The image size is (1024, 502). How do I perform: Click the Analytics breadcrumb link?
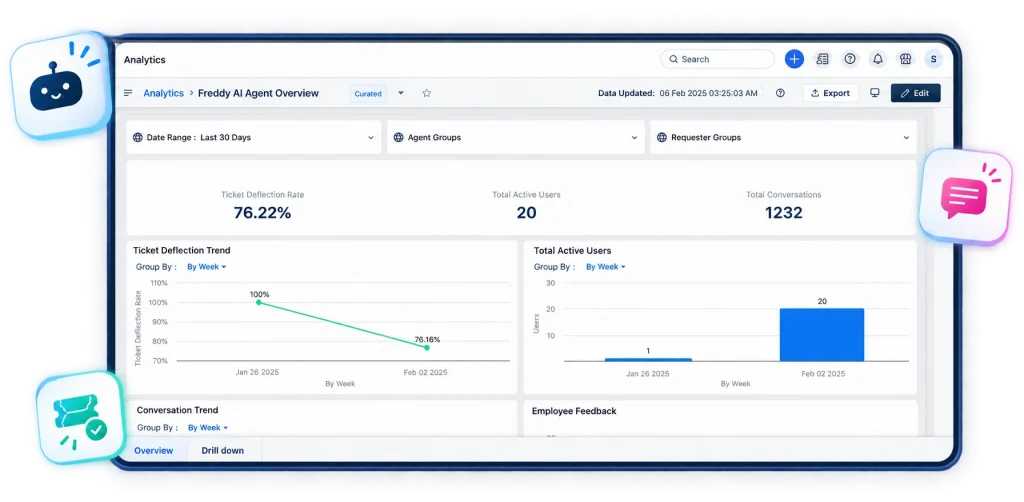(163, 93)
